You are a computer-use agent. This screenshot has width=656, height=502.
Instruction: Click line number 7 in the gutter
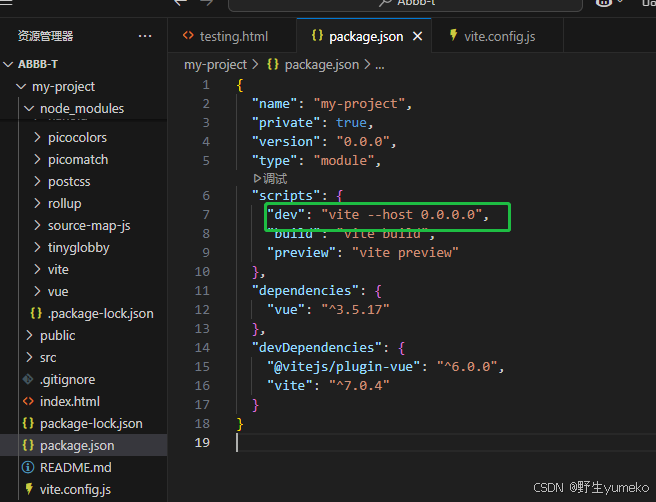click(x=206, y=215)
